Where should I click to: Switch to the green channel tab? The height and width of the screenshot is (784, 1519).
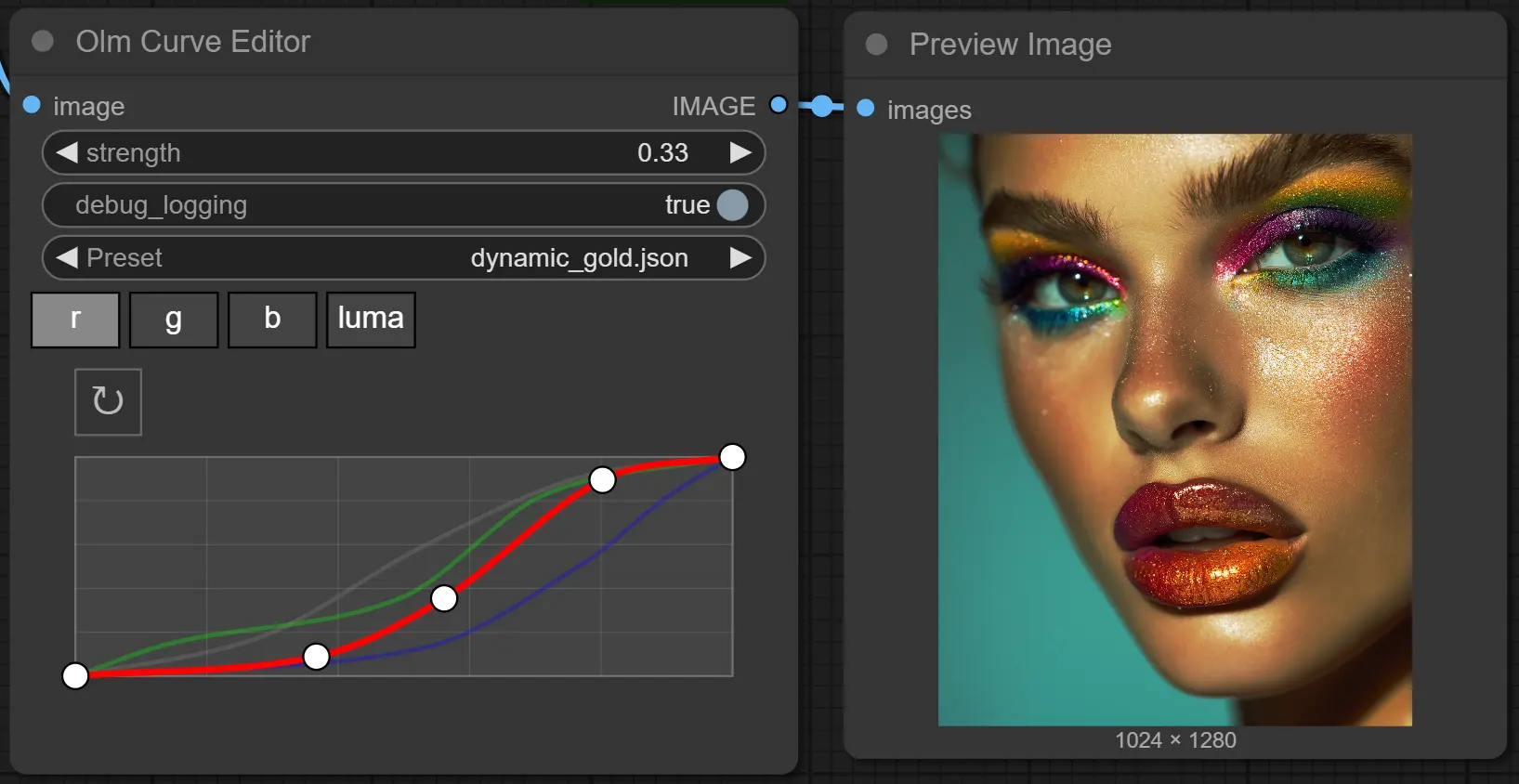coord(174,320)
